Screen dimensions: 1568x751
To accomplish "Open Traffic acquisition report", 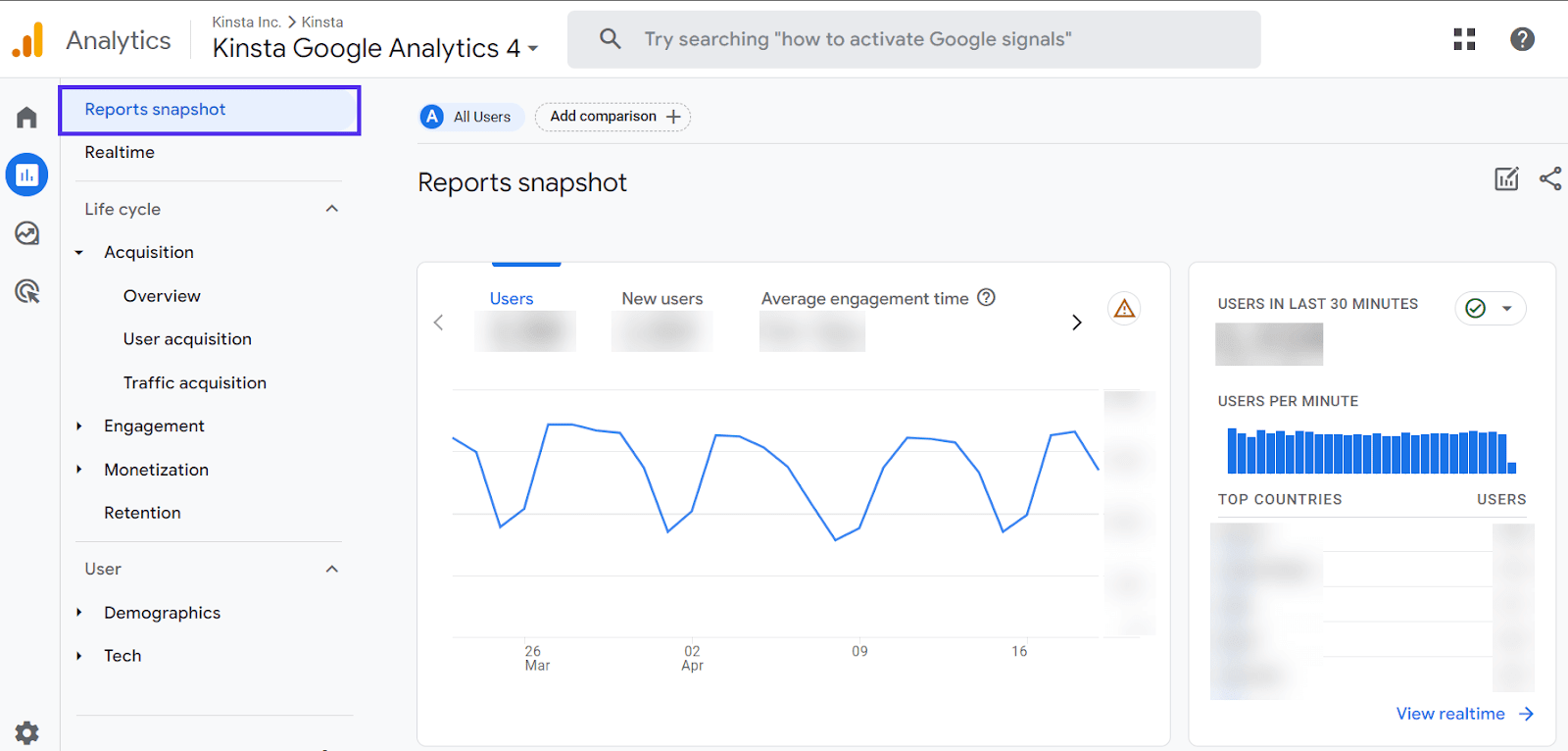I will pyautogui.click(x=195, y=383).
